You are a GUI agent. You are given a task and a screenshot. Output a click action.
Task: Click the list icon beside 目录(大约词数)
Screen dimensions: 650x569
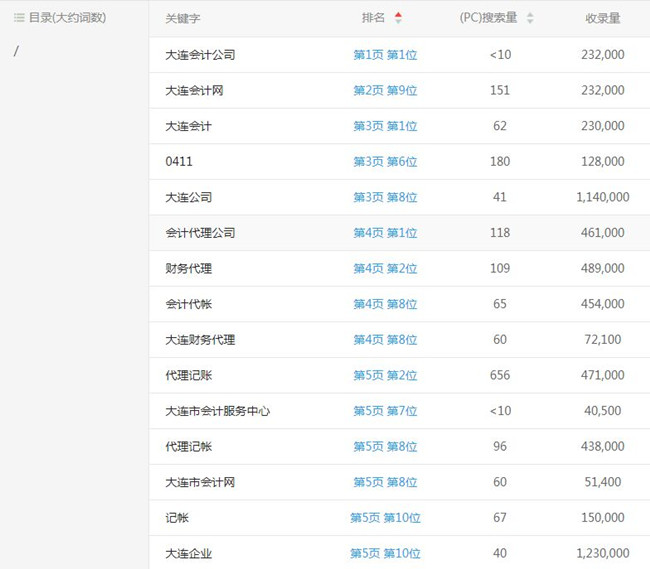click(x=19, y=18)
